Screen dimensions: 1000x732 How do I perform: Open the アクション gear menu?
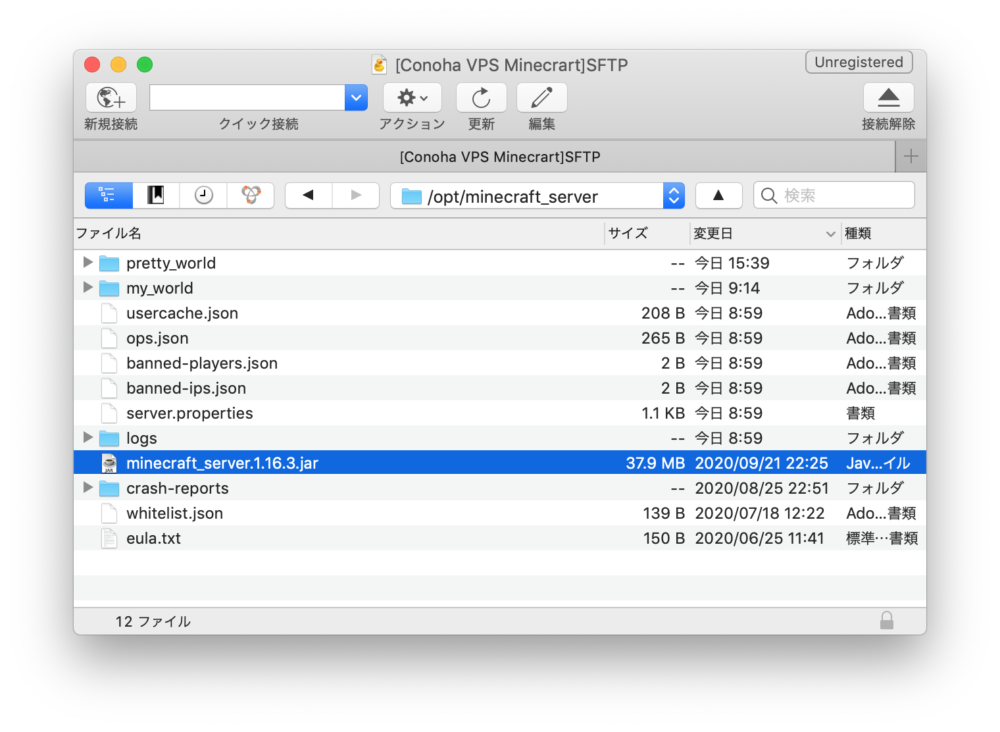point(413,97)
